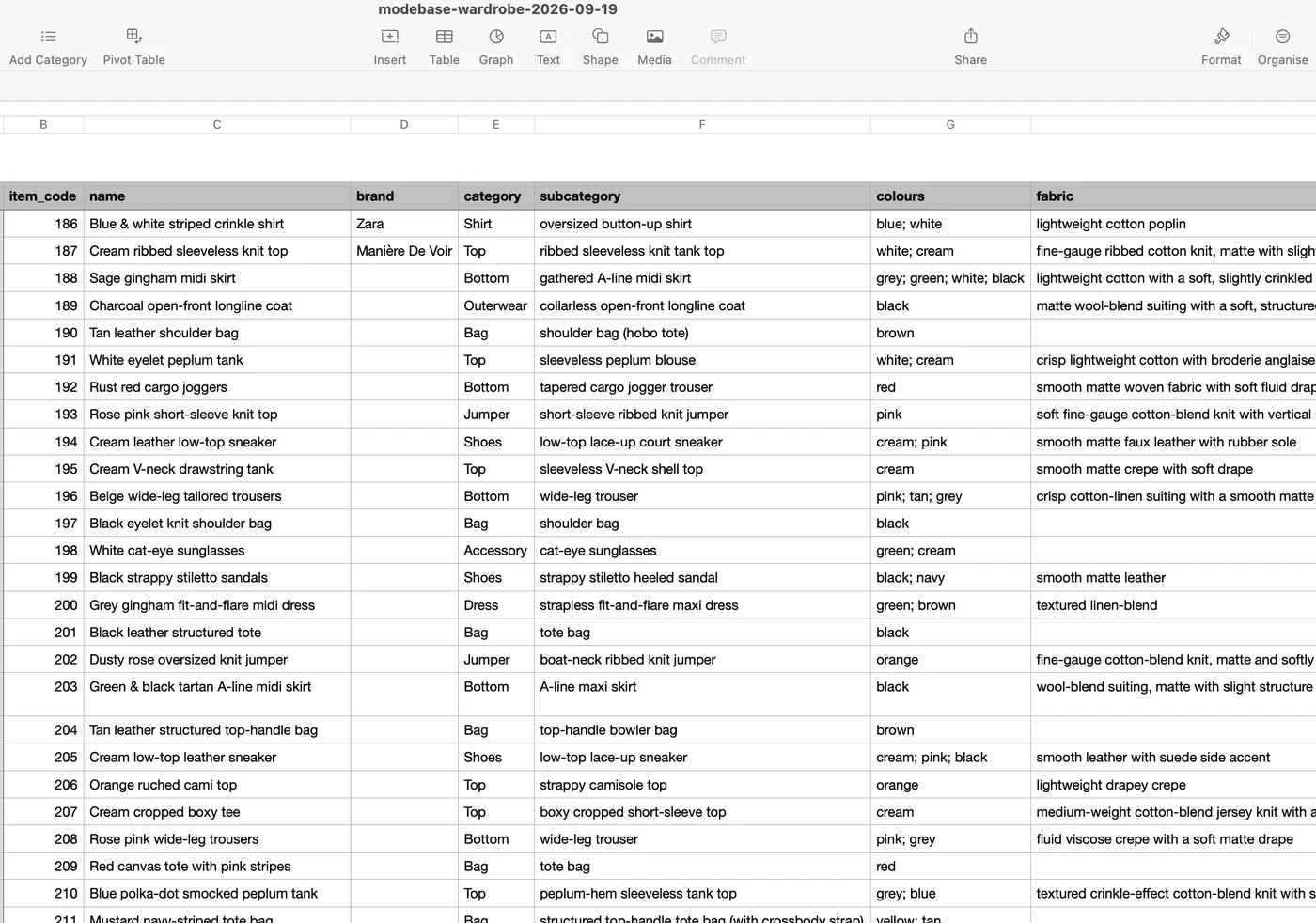Select column F header
The width and height of the screenshot is (1316, 923).
[702, 124]
